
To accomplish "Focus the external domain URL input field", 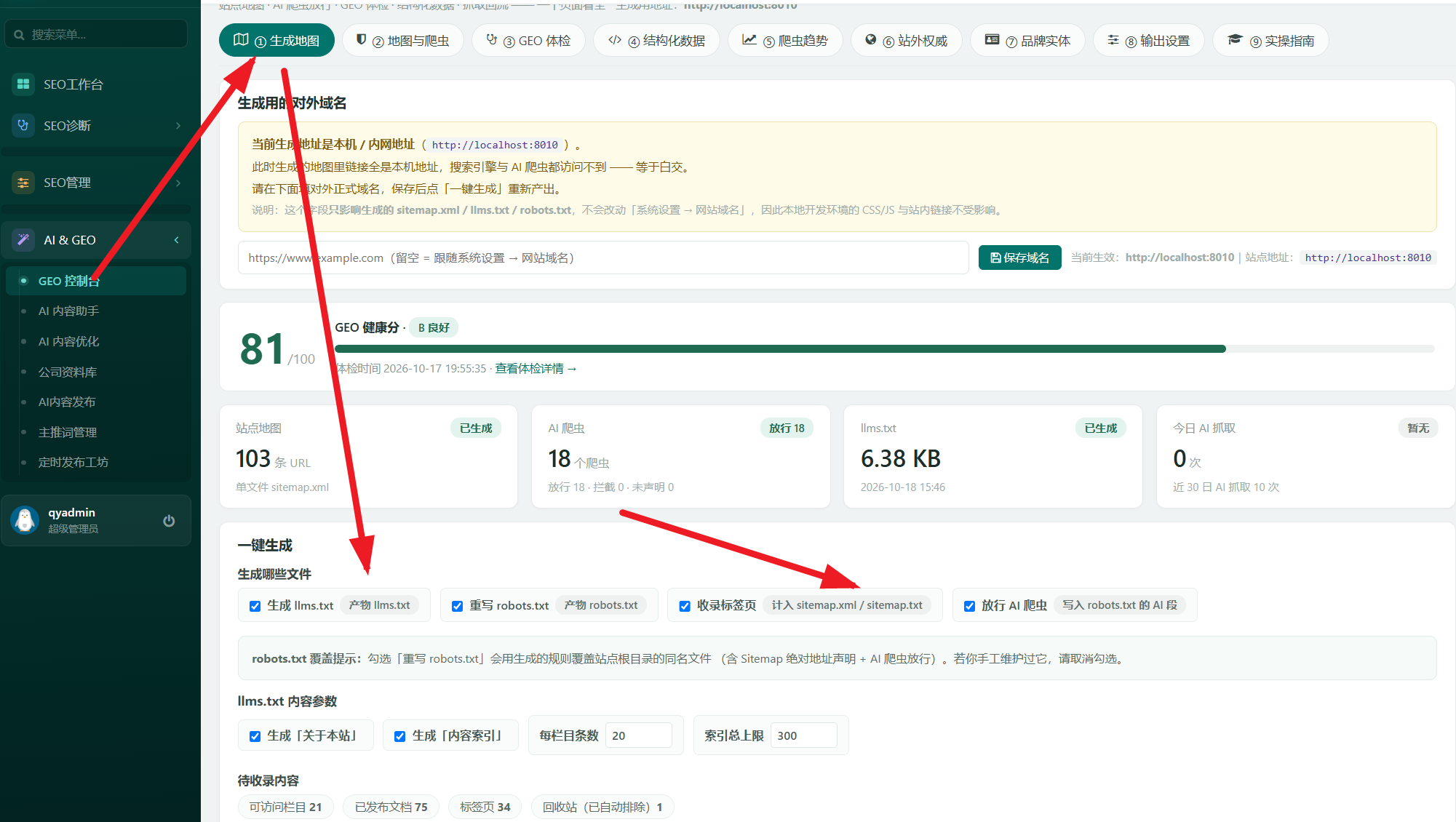I will coord(603,258).
